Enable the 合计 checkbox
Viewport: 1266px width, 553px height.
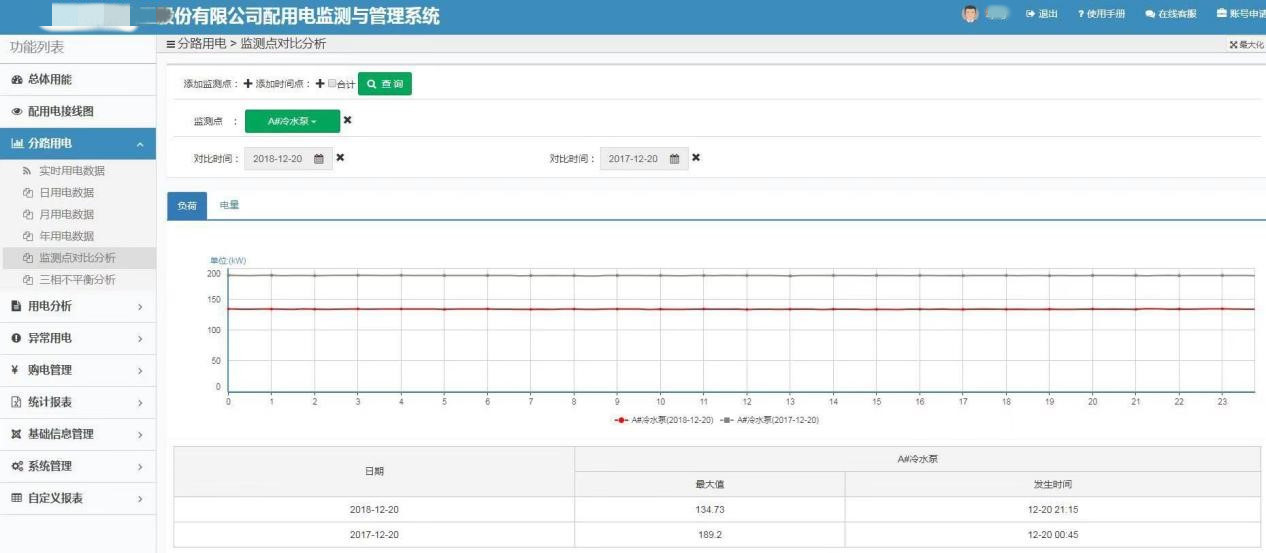333,84
